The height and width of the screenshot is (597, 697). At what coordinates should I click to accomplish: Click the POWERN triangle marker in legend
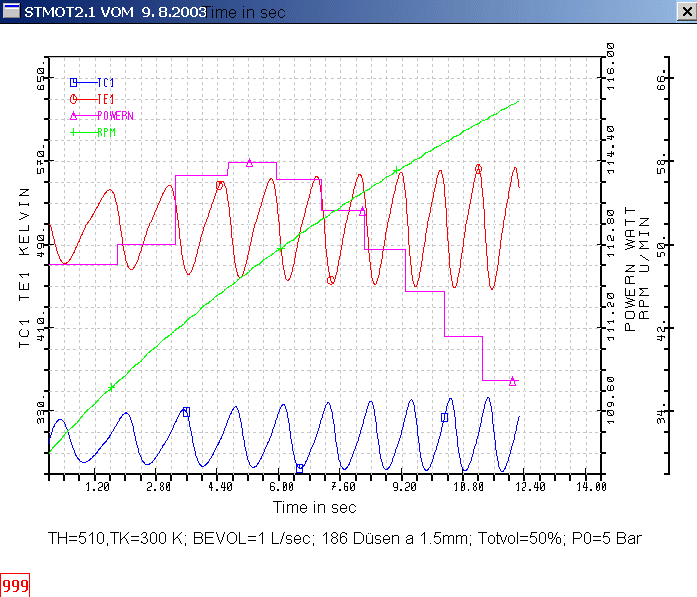point(74,115)
